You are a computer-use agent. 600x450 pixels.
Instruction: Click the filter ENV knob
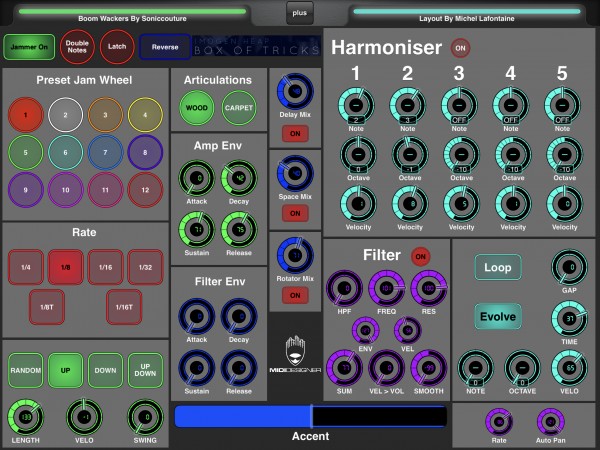365,330
